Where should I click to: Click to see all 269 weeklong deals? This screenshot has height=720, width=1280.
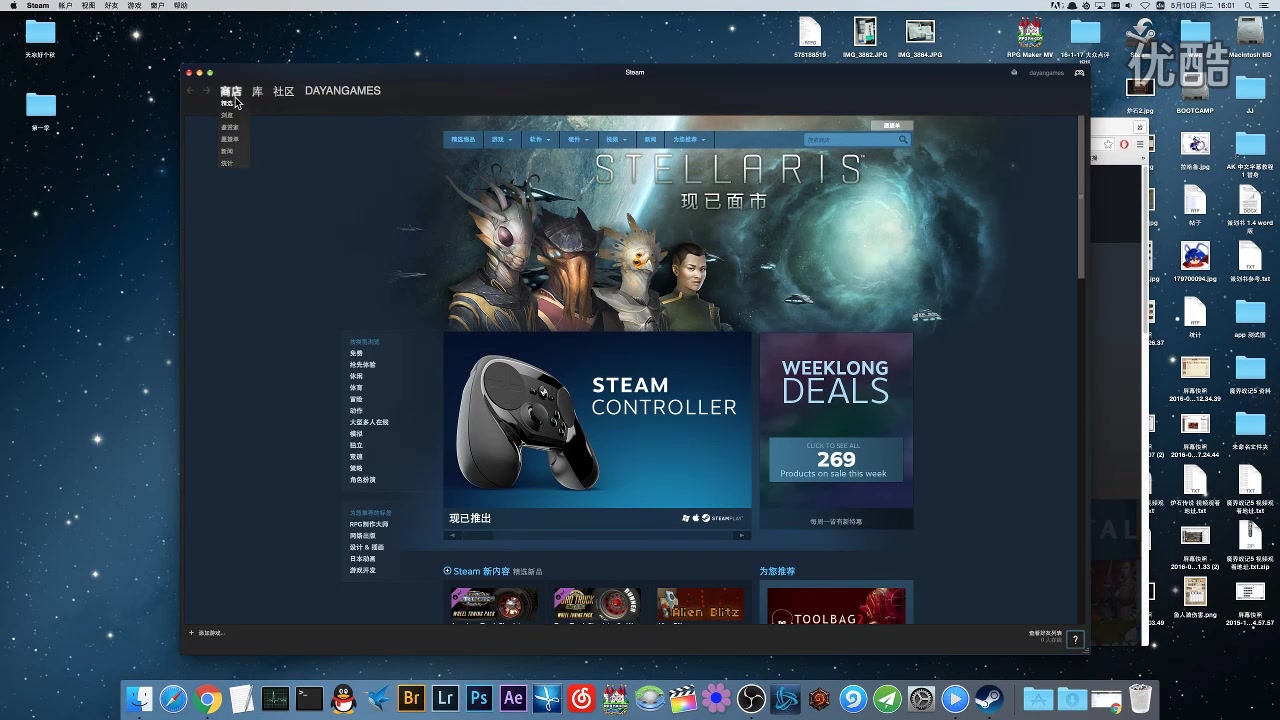pos(836,459)
